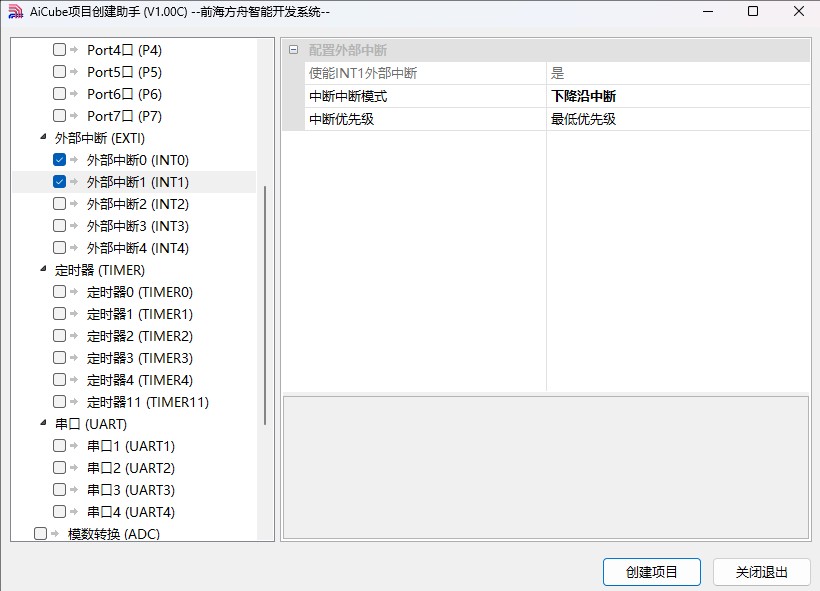Click the arrow icon beside Port5口 (P5)
The height and width of the screenshot is (591, 820).
coord(74,72)
